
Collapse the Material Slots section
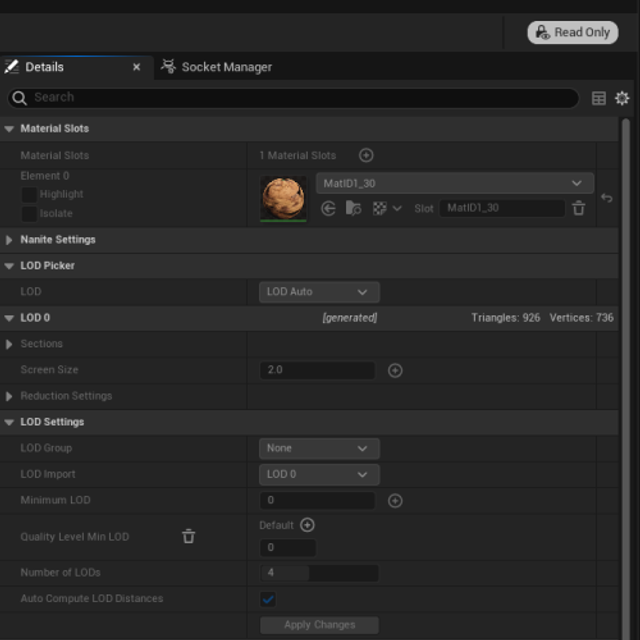click(x=9, y=129)
